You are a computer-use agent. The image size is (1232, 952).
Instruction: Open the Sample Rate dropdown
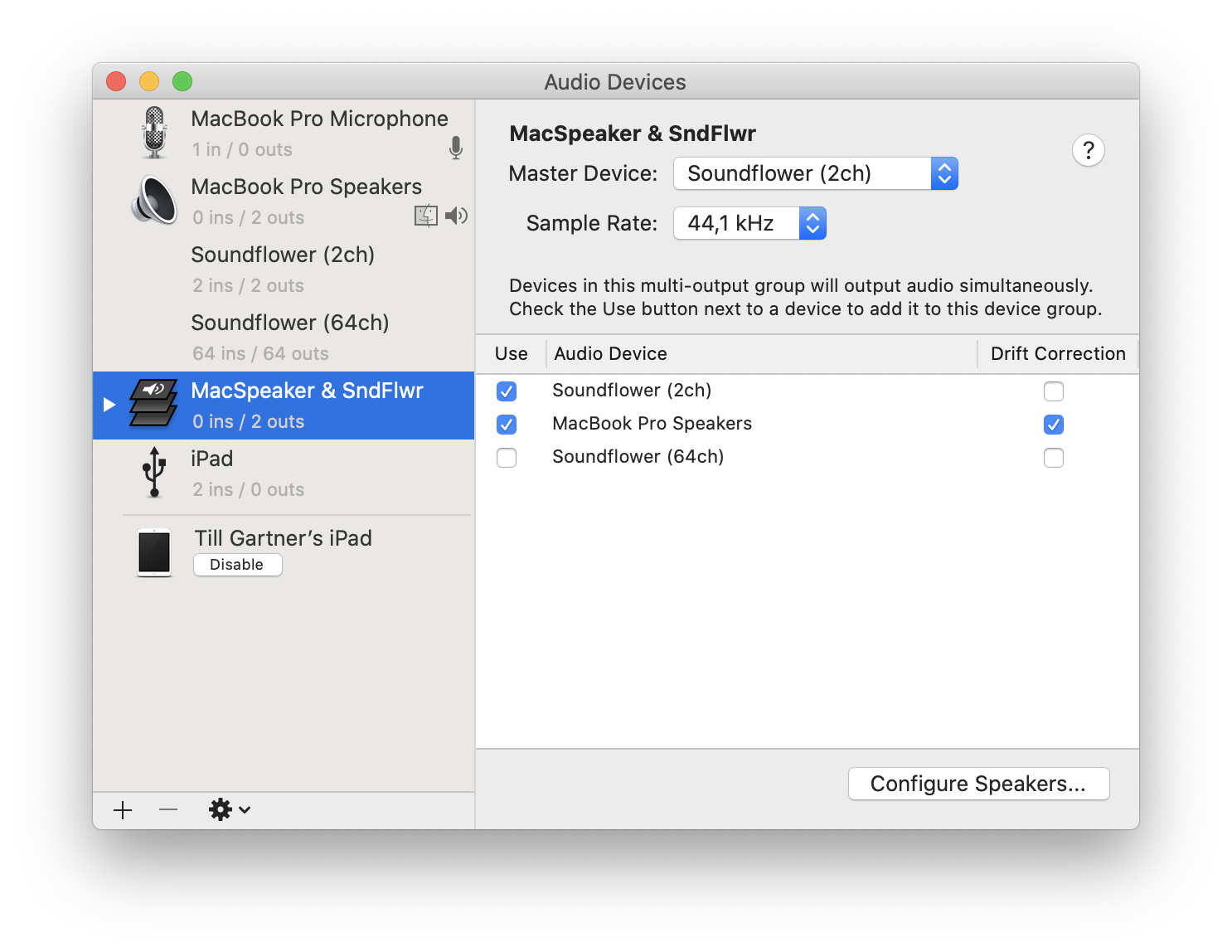click(749, 224)
